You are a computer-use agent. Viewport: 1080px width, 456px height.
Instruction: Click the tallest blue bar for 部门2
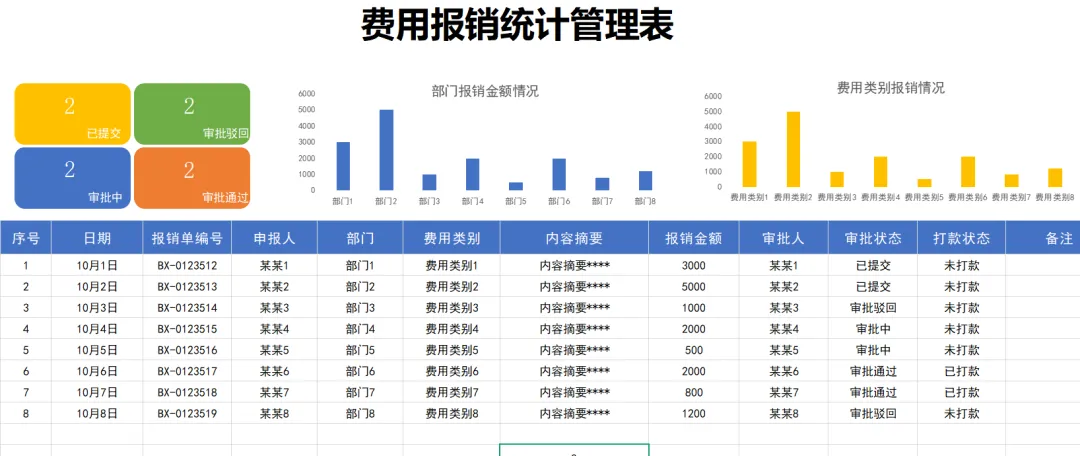[386, 149]
